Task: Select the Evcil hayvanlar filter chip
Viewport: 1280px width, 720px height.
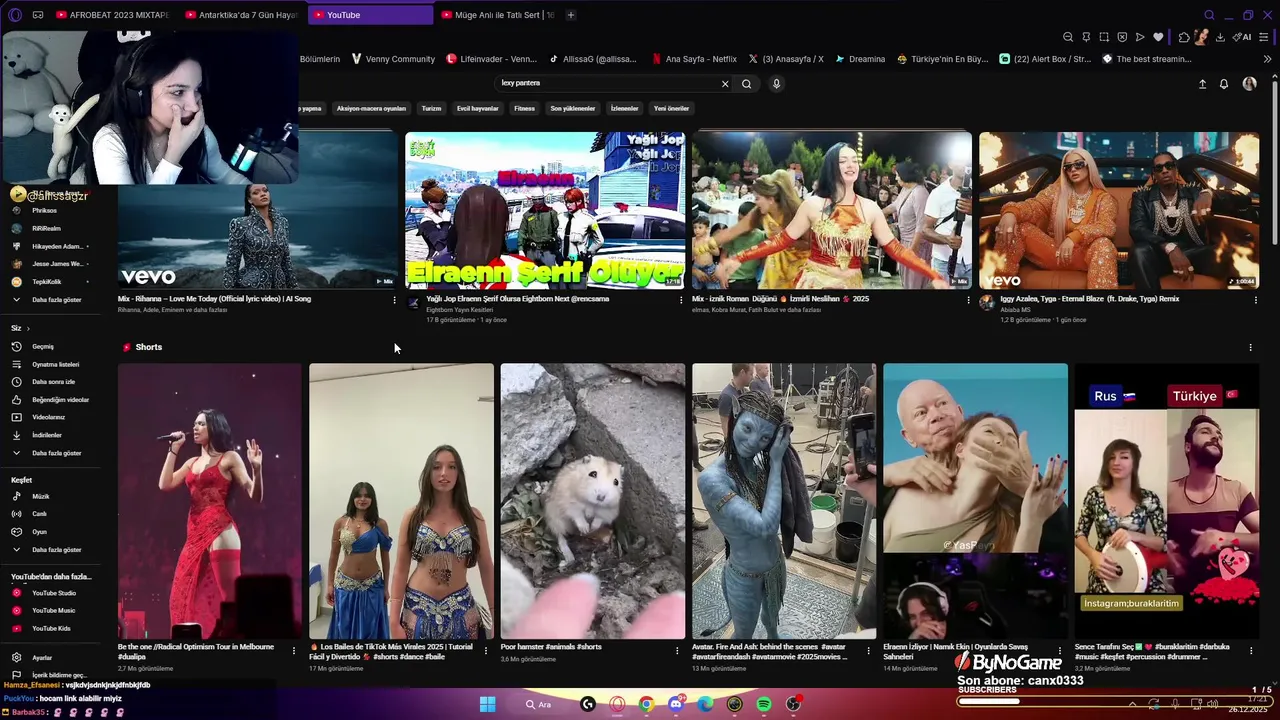Action: click(478, 109)
